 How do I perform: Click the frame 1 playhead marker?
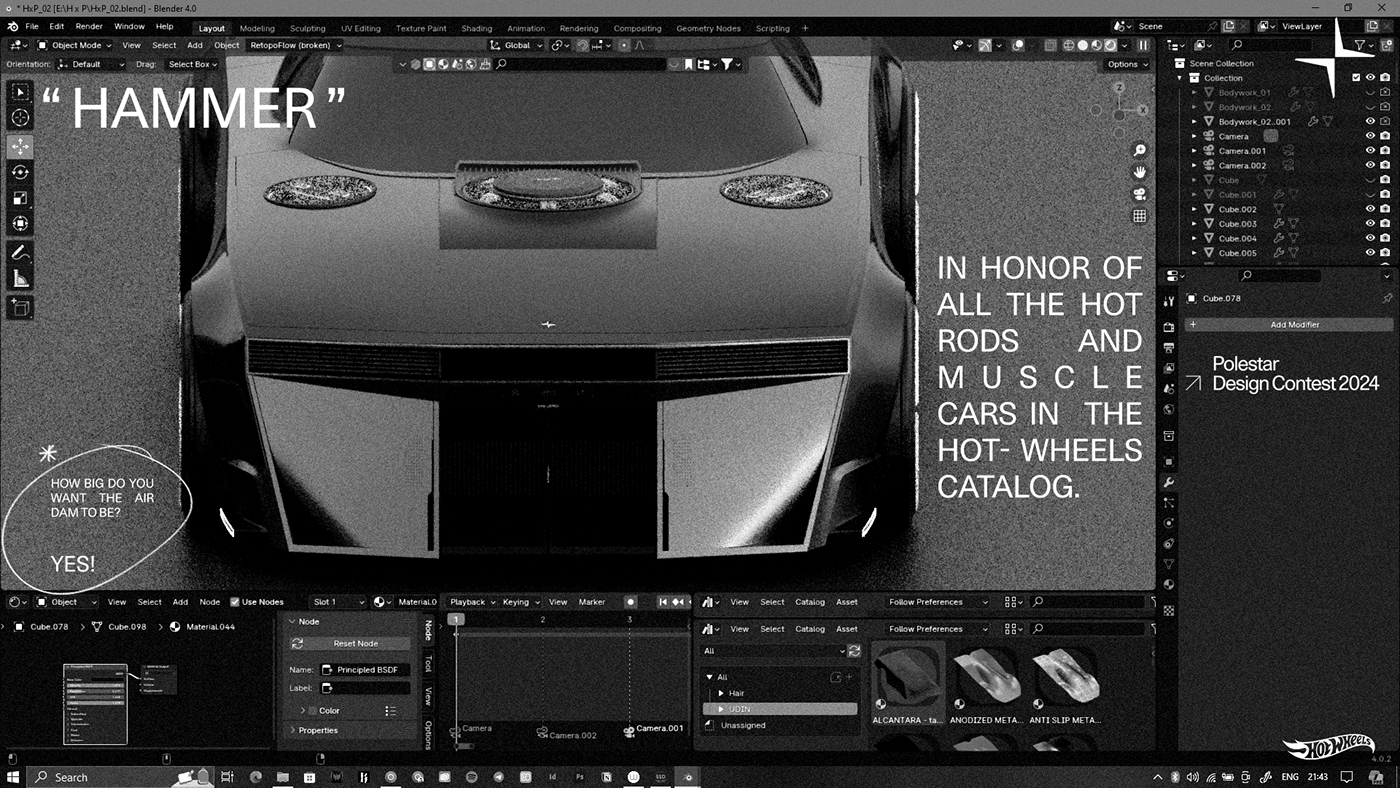[456, 620]
